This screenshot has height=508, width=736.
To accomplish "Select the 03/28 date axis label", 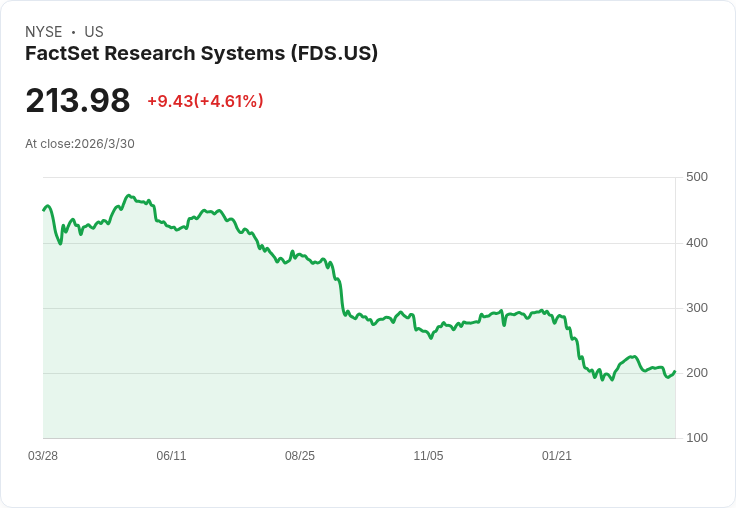I will tap(43, 456).
